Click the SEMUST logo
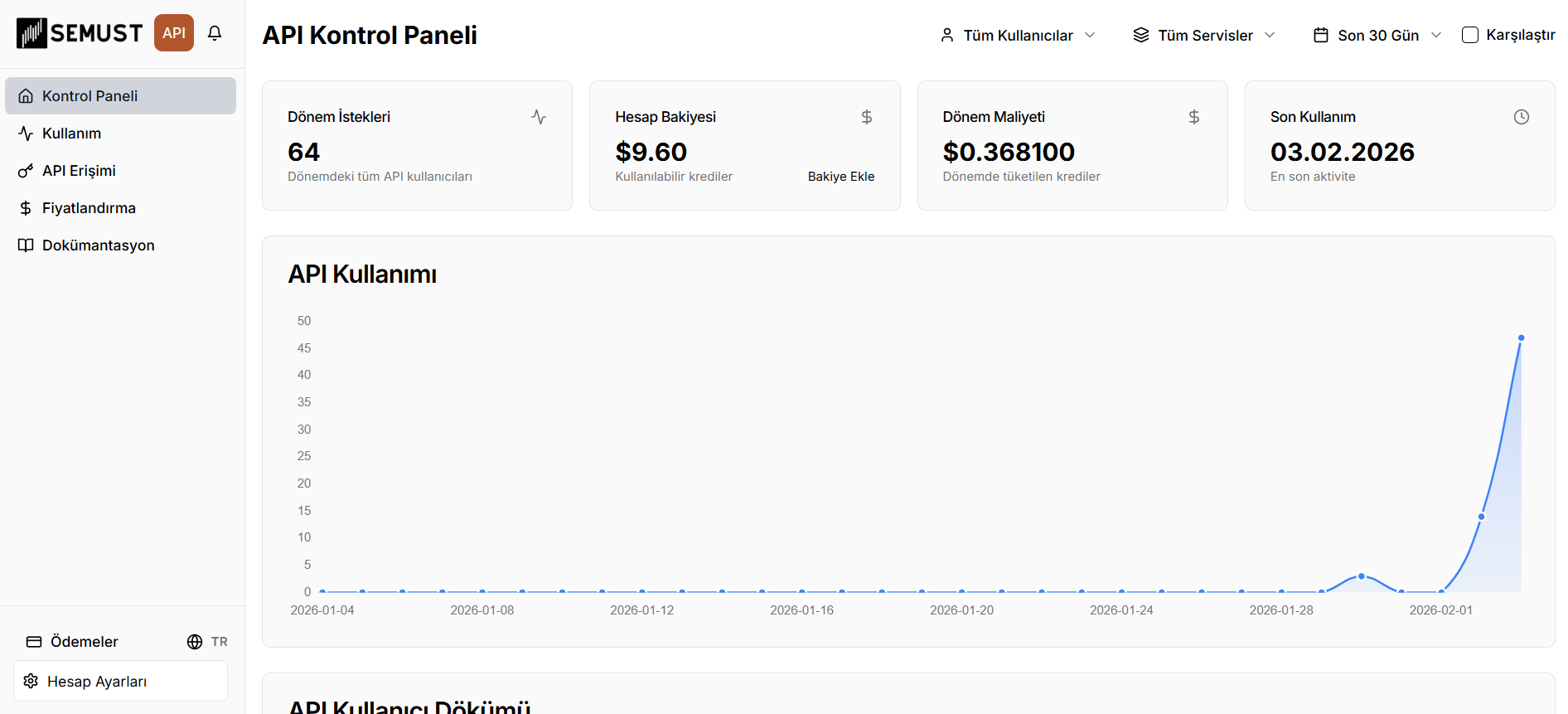The image size is (1568, 714). coord(80,33)
